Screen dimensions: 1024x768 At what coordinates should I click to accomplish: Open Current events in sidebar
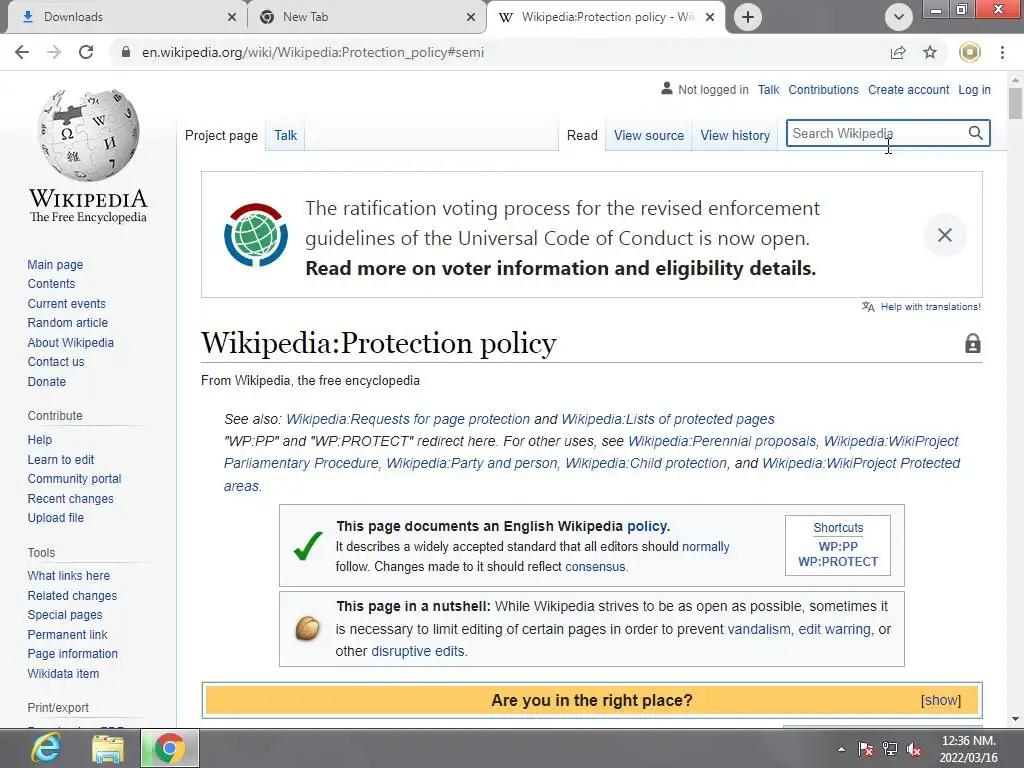[67, 304]
